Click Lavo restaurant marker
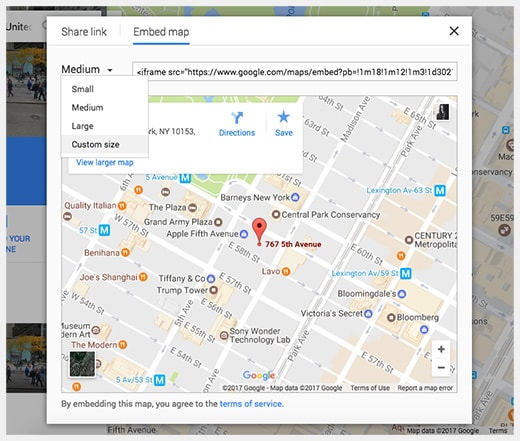The height and width of the screenshot is (441, 520). click(x=286, y=271)
